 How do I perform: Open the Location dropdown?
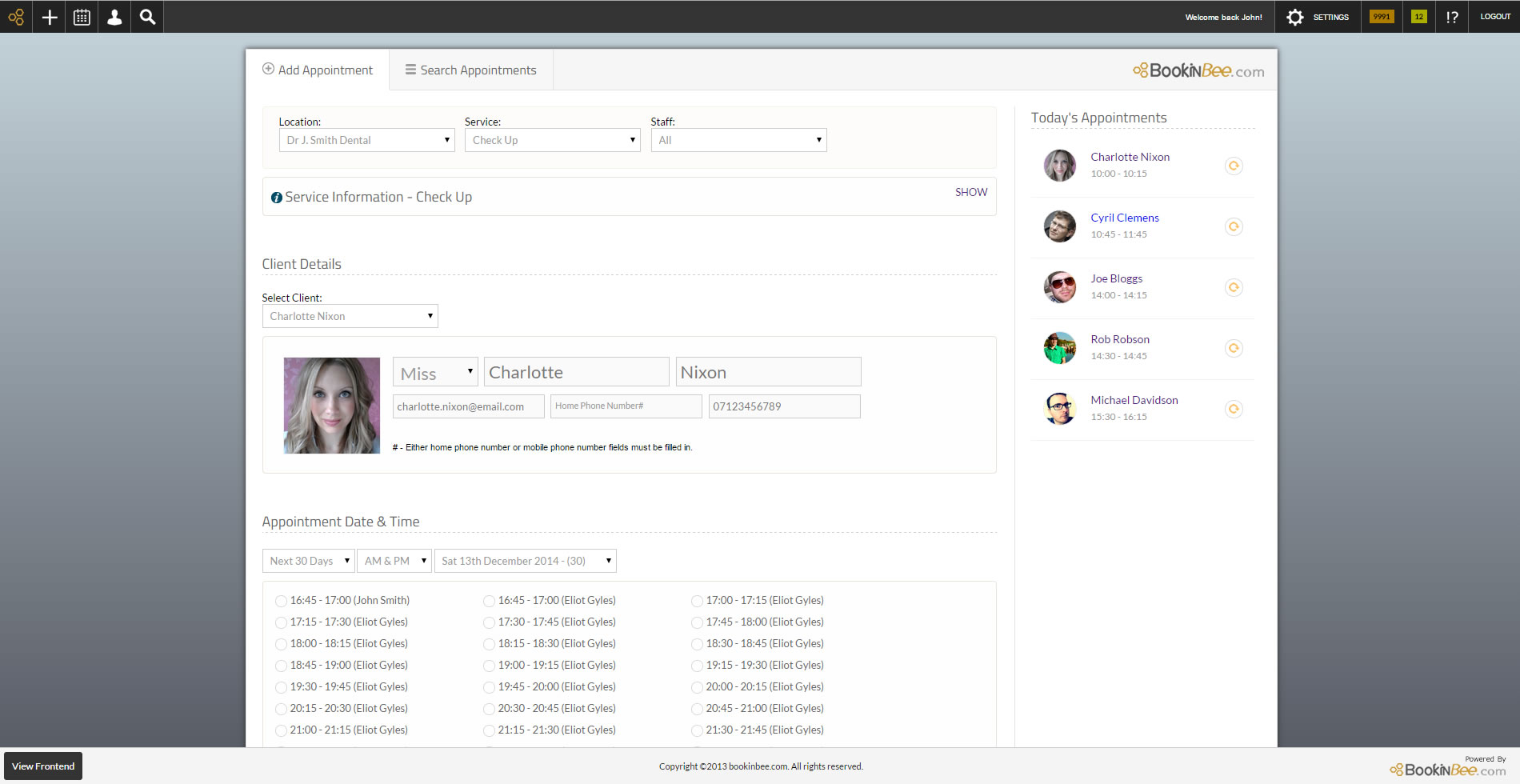pos(366,141)
